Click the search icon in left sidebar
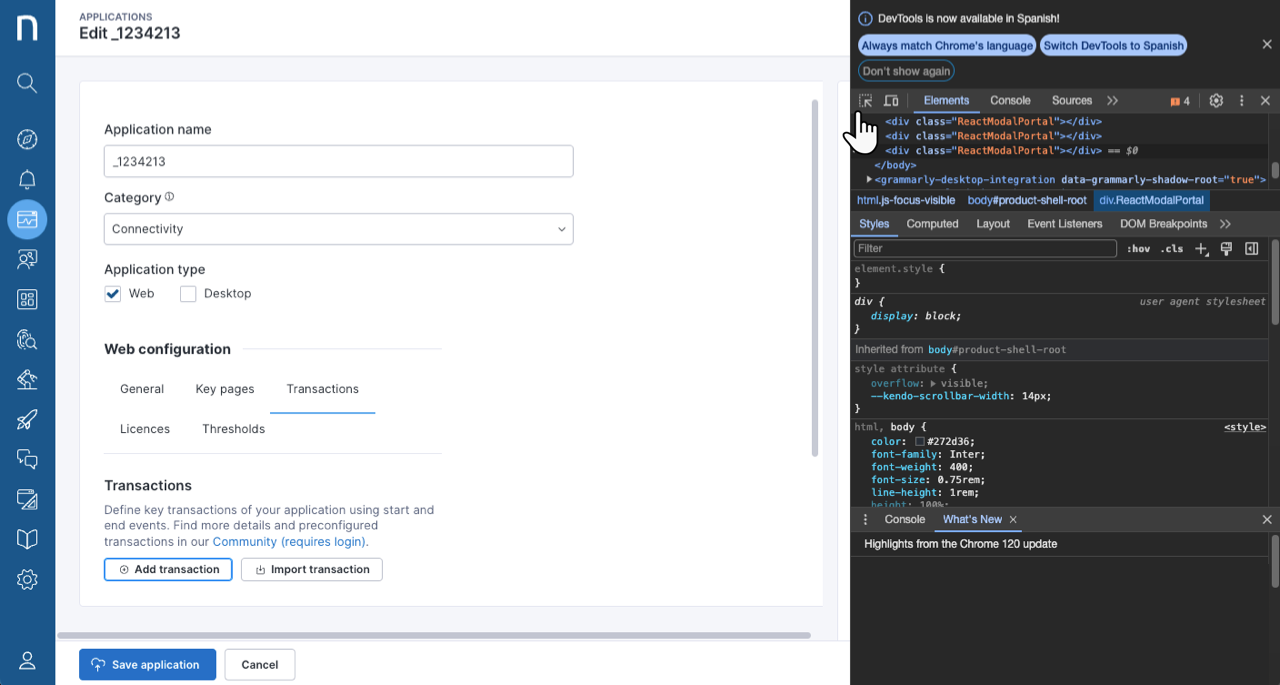This screenshot has width=1280, height=685. pyautogui.click(x=27, y=83)
